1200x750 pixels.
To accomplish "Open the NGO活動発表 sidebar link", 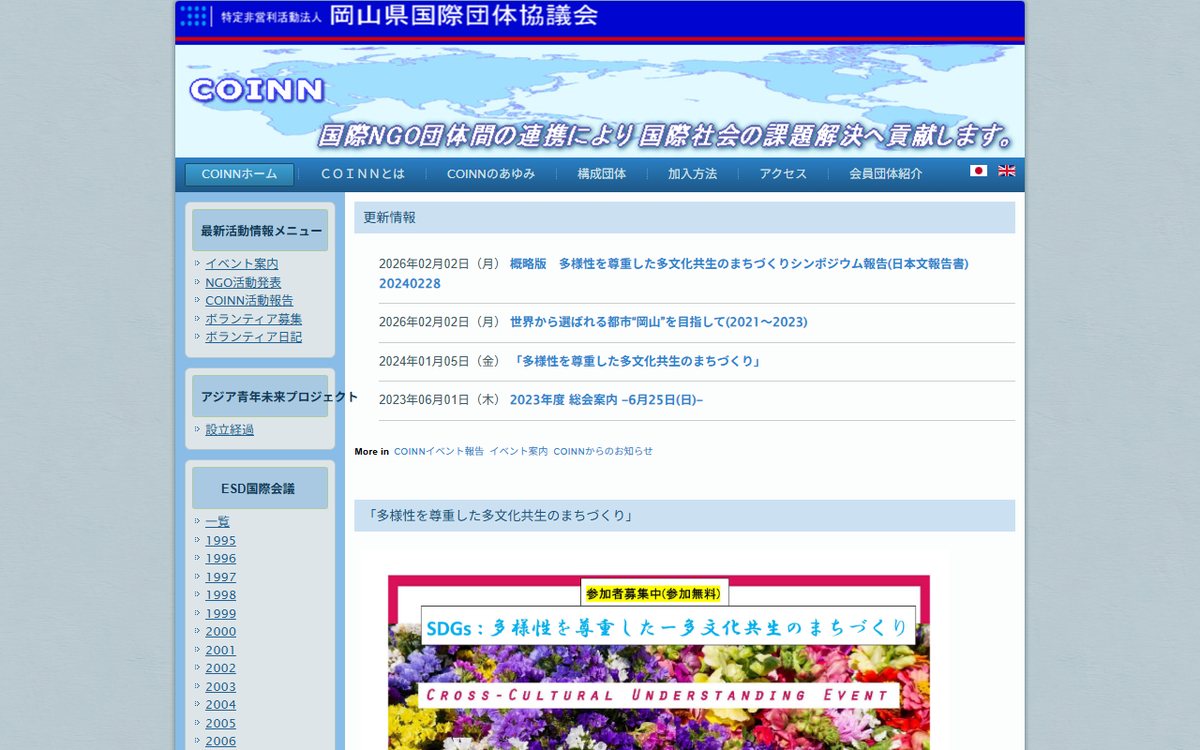I will click(x=243, y=283).
